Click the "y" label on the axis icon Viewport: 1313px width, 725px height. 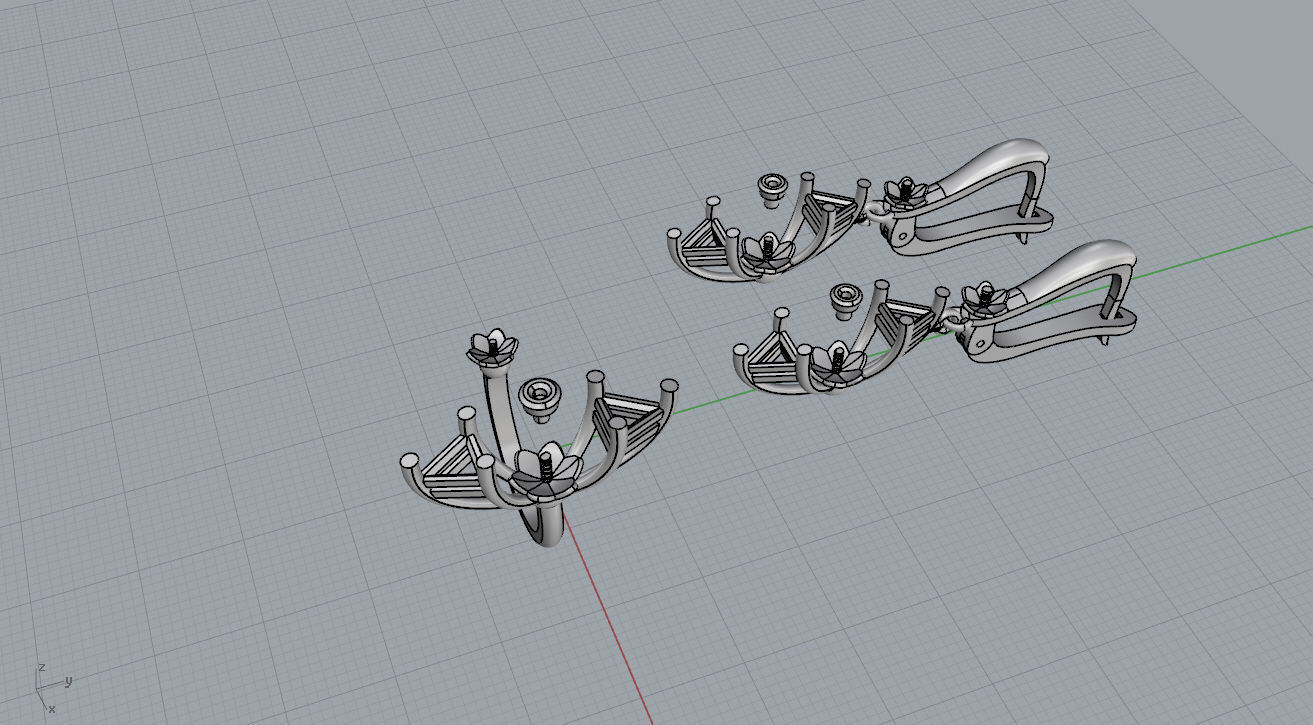(69, 681)
